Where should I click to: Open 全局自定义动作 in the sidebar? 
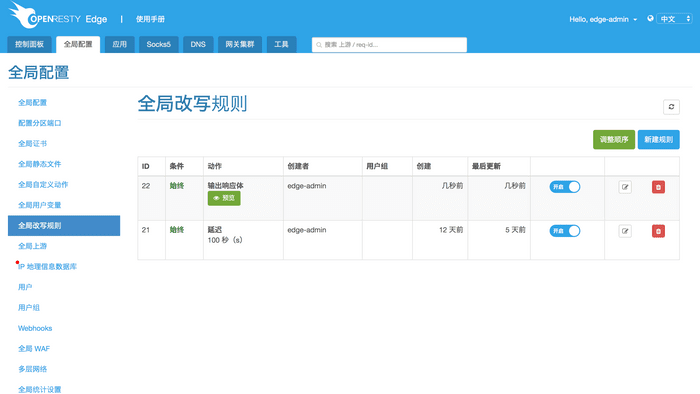43,185
